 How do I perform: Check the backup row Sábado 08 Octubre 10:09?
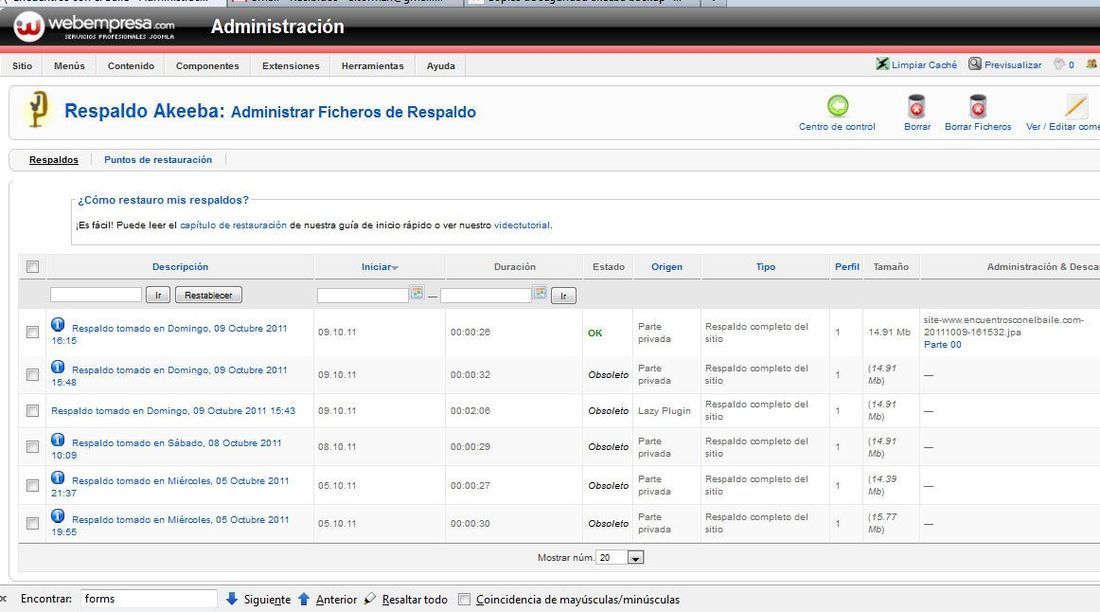coord(32,446)
